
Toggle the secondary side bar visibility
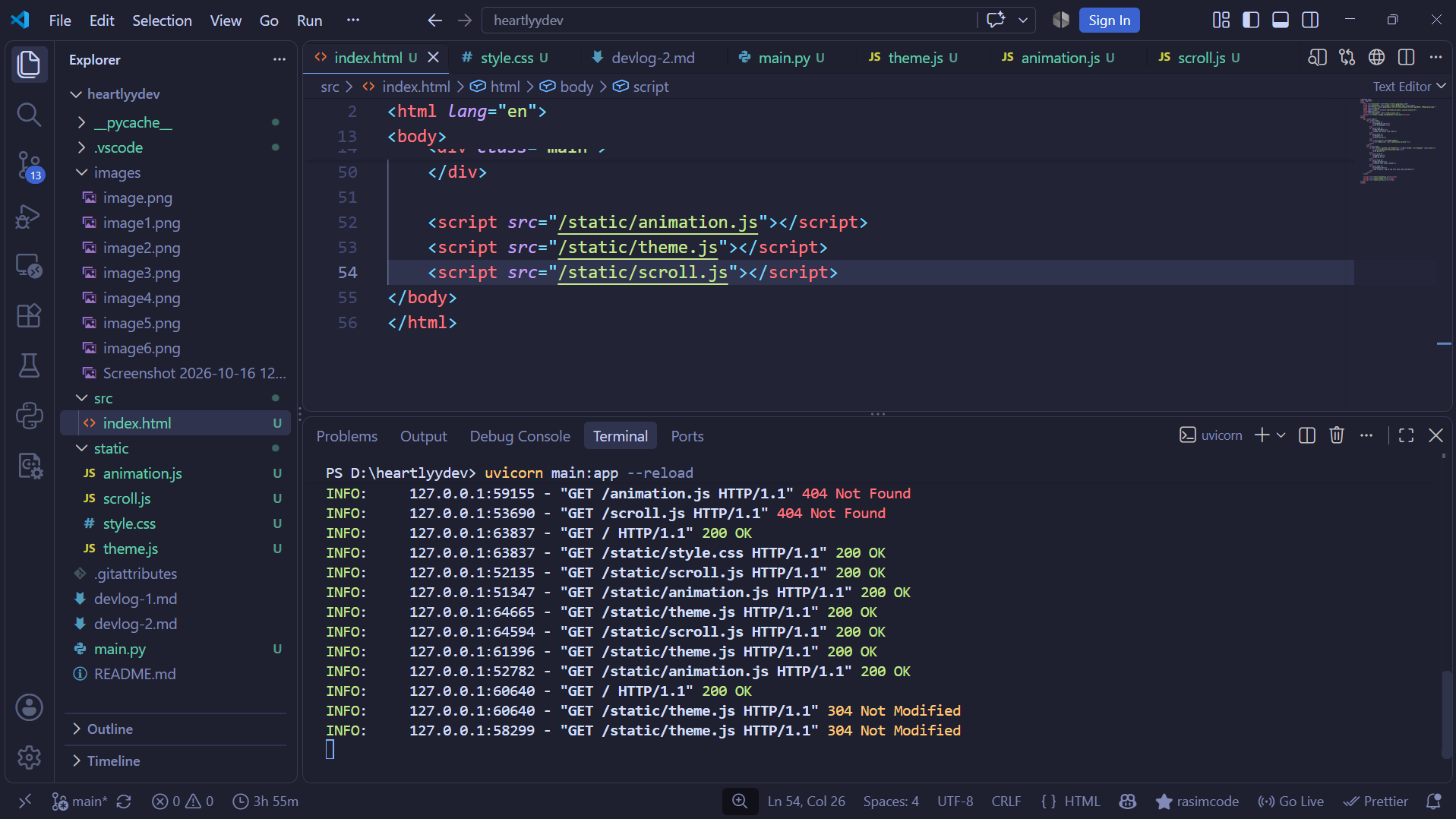click(1310, 20)
